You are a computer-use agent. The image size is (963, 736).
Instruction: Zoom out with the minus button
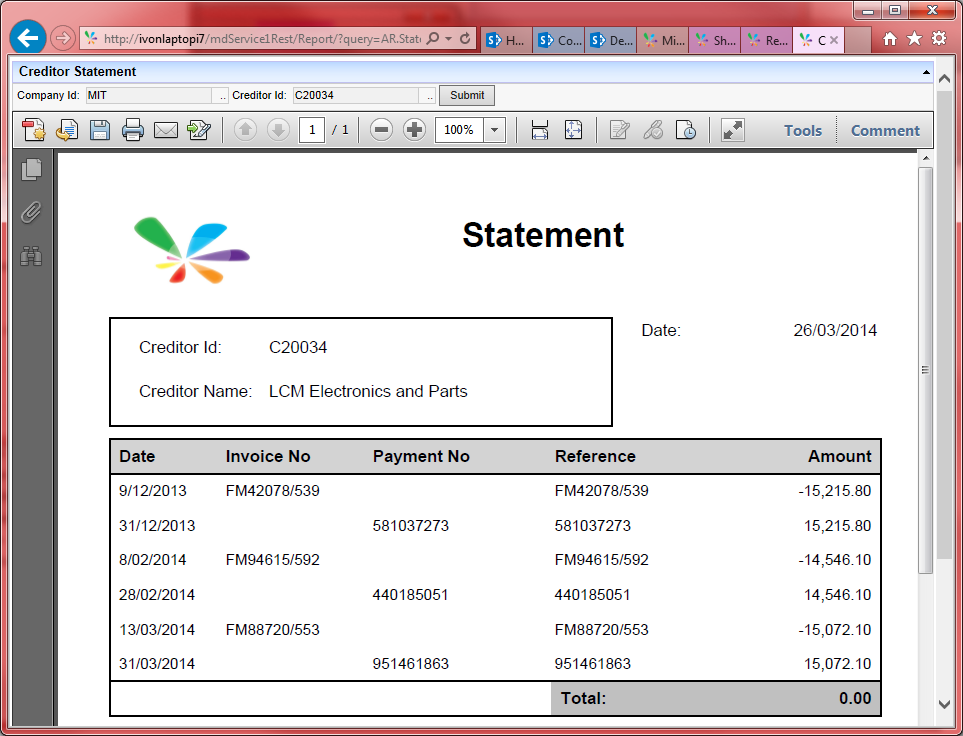pyautogui.click(x=381, y=130)
